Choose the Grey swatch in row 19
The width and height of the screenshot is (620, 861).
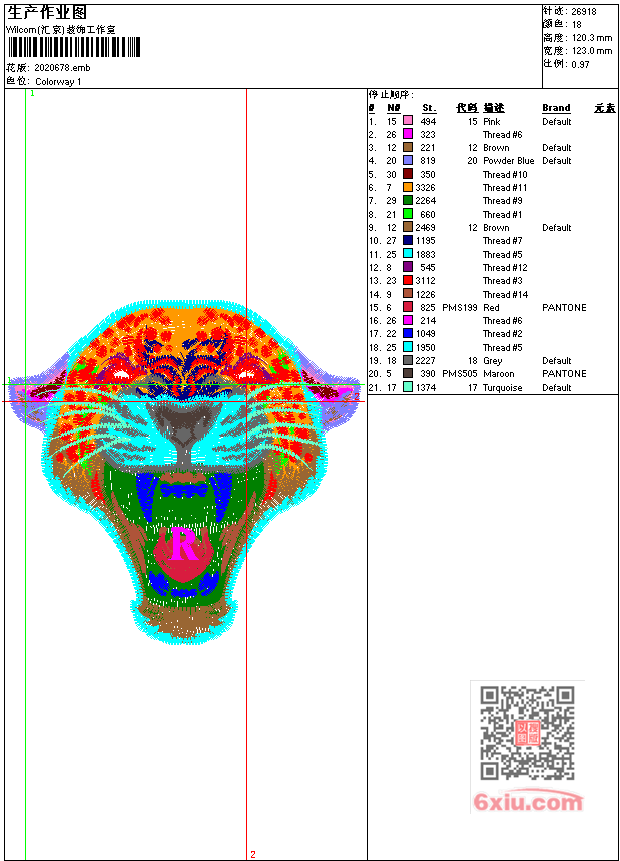tap(408, 360)
